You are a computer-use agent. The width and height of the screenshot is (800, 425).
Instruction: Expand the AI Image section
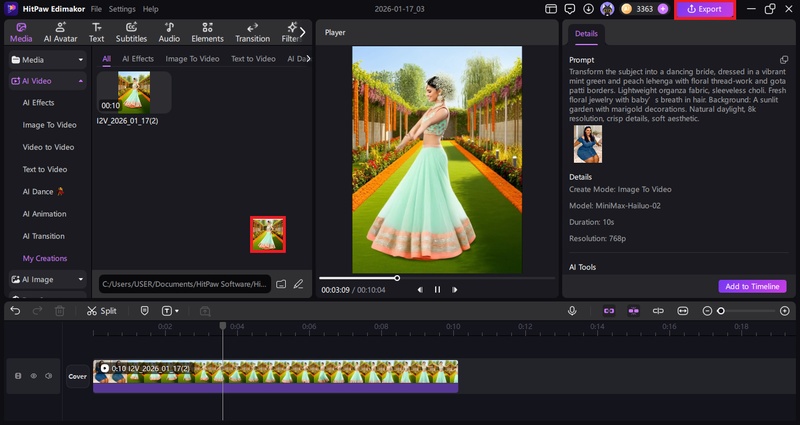tap(47, 280)
